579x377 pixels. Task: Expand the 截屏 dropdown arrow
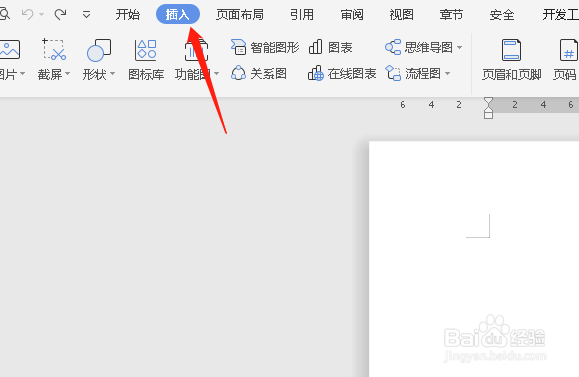pyautogui.click(x=68, y=74)
